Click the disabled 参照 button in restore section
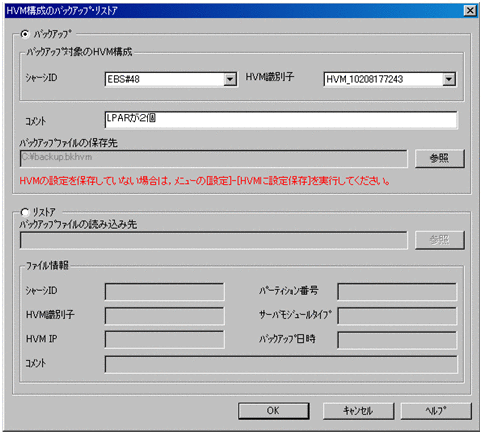 440,240
